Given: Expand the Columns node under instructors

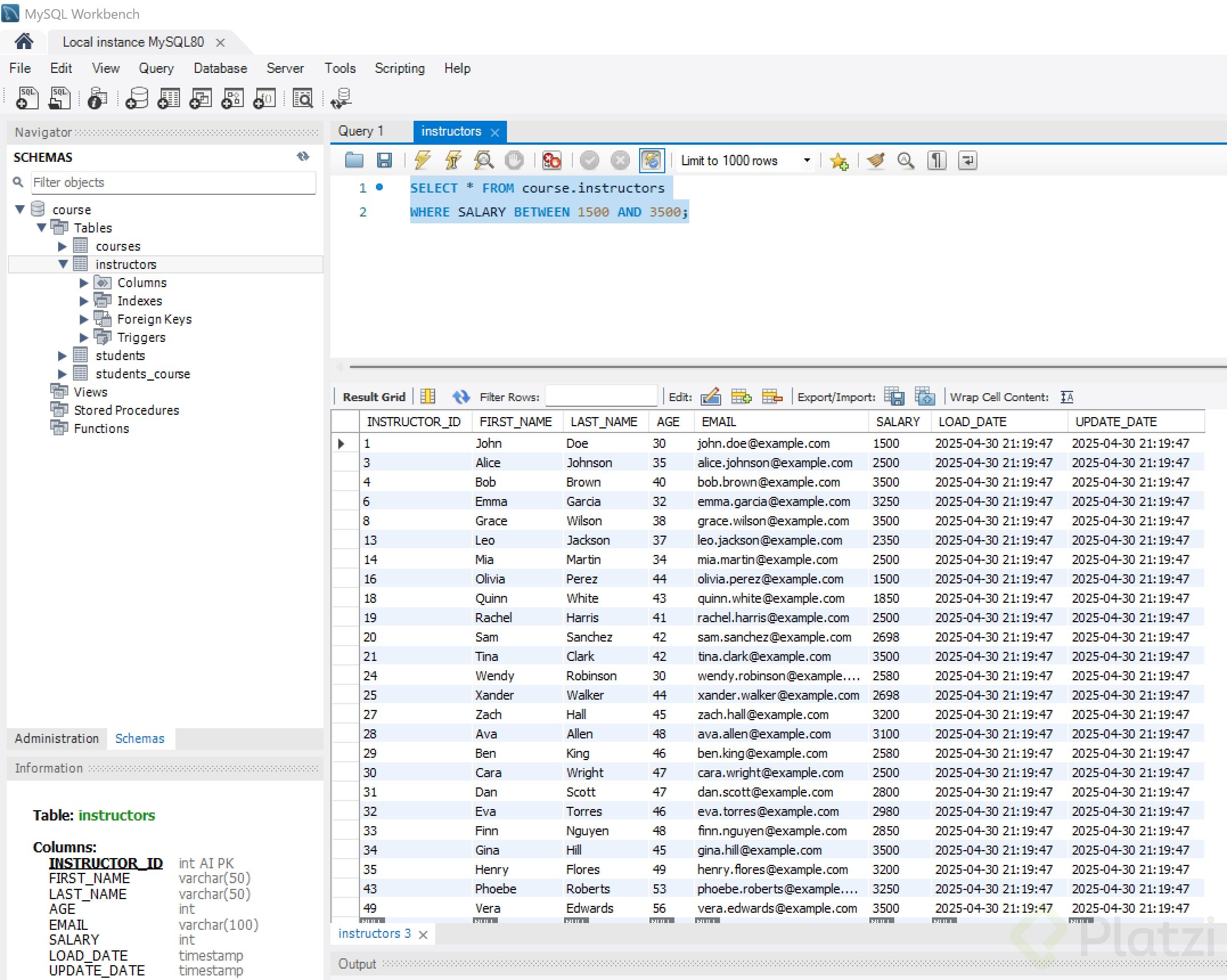Looking at the screenshot, I should (84, 283).
